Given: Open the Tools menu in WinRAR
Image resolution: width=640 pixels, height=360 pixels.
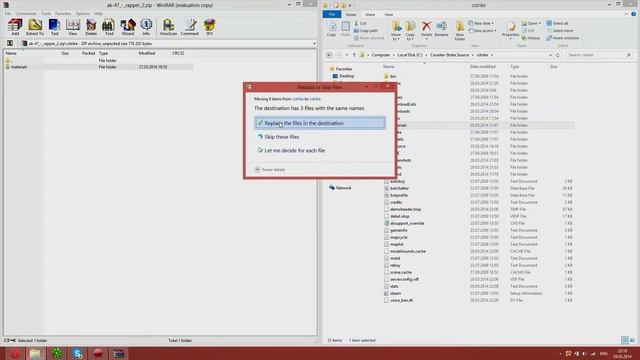Looking at the screenshot, I should click(46, 13).
